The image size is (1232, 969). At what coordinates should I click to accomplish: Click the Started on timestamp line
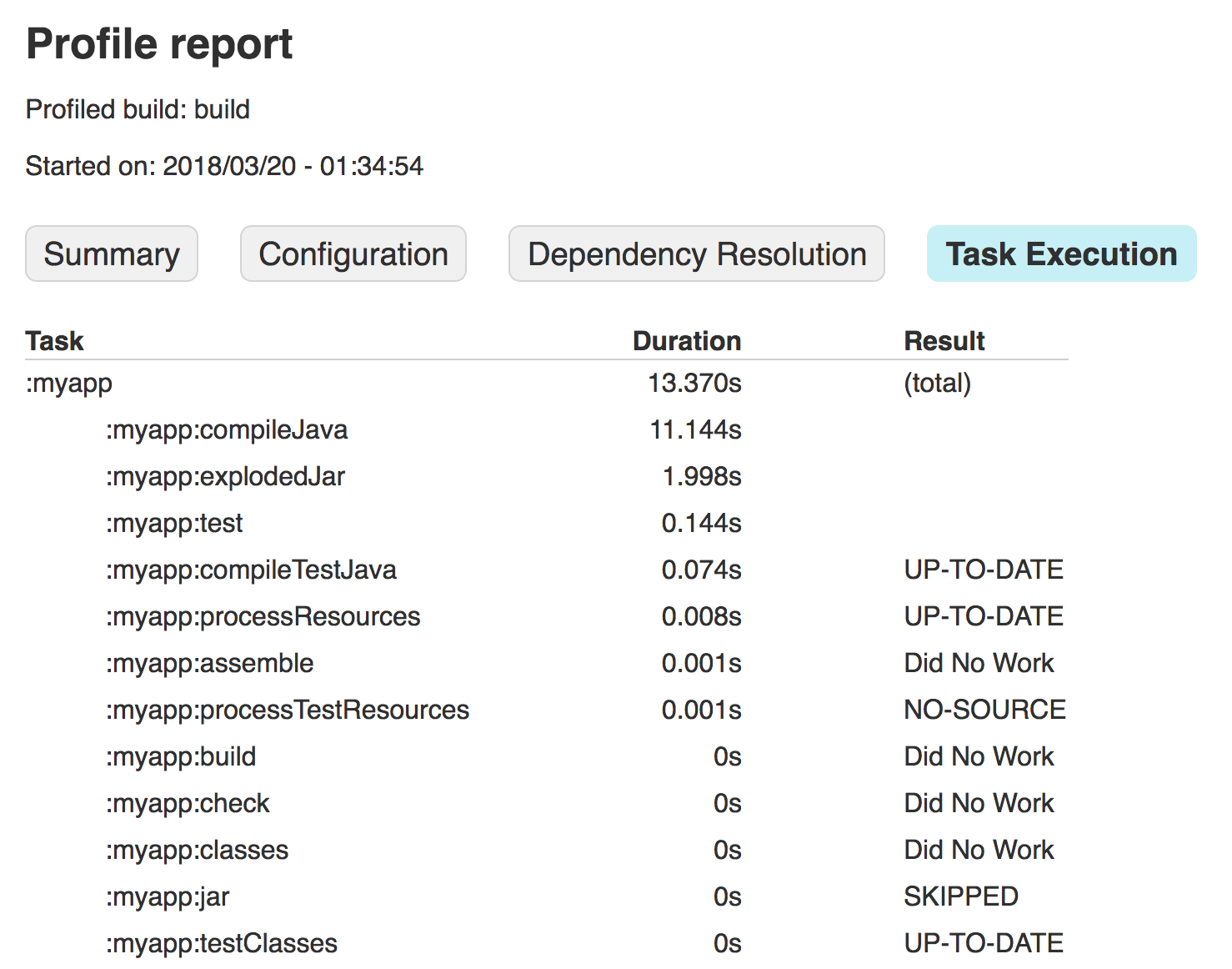coord(224,166)
